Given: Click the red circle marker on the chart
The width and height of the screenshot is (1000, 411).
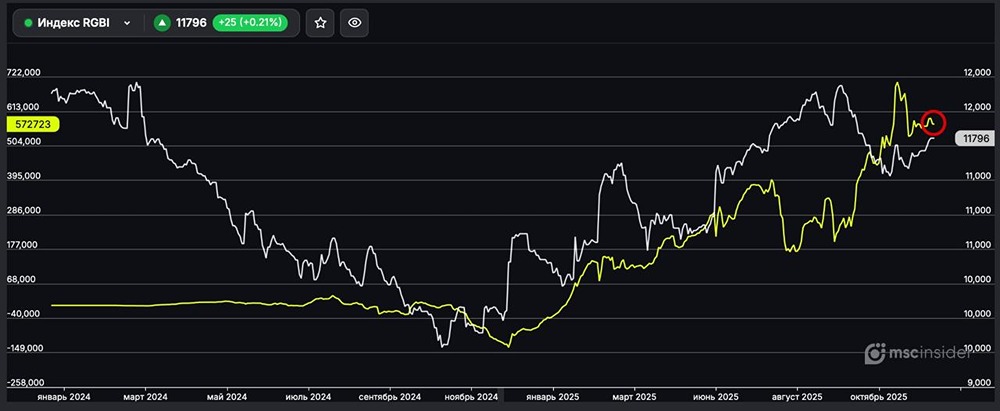Looking at the screenshot, I should pyautogui.click(x=932, y=122).
